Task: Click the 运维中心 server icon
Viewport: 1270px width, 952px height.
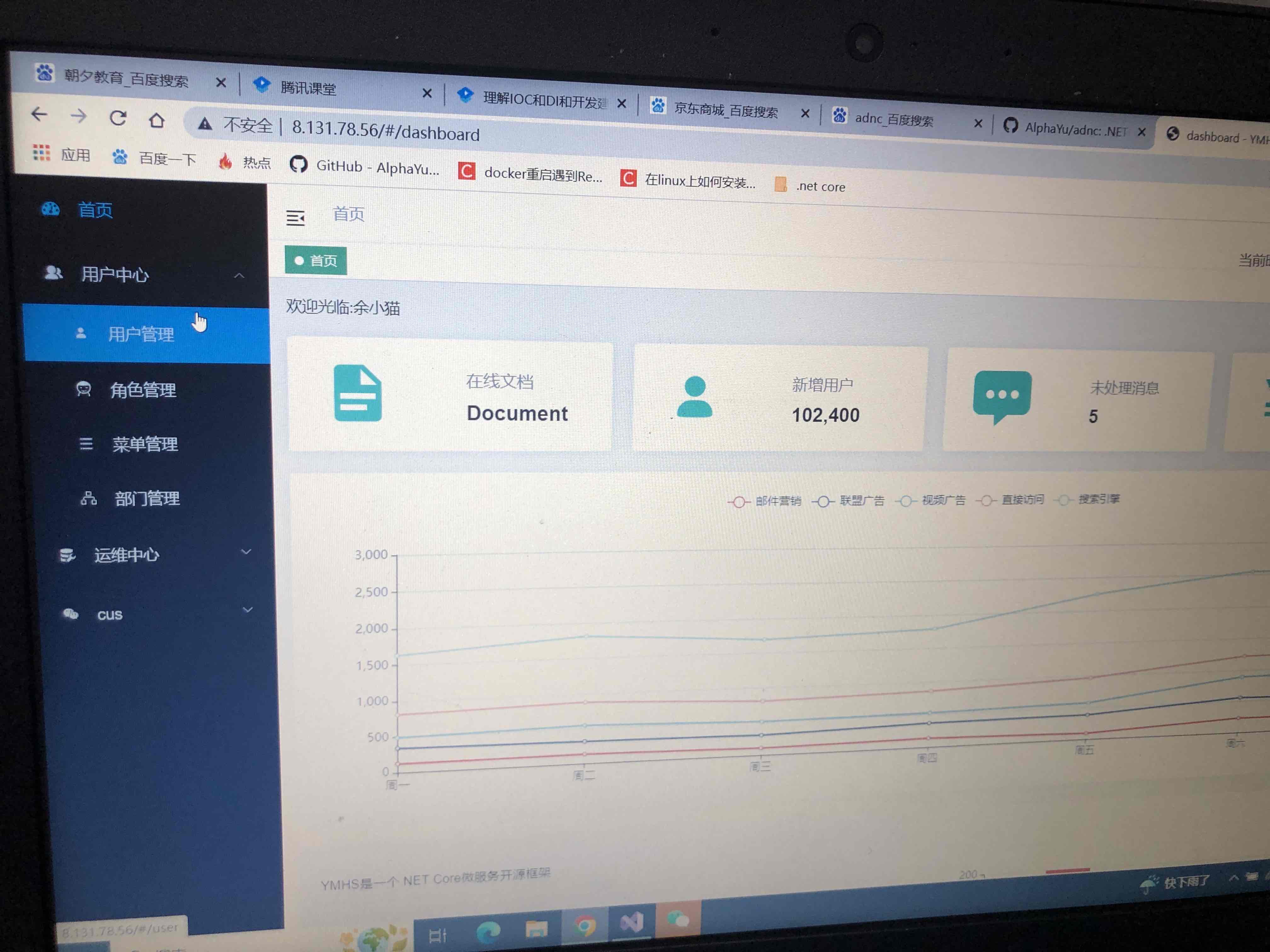Action: point(68,555)
